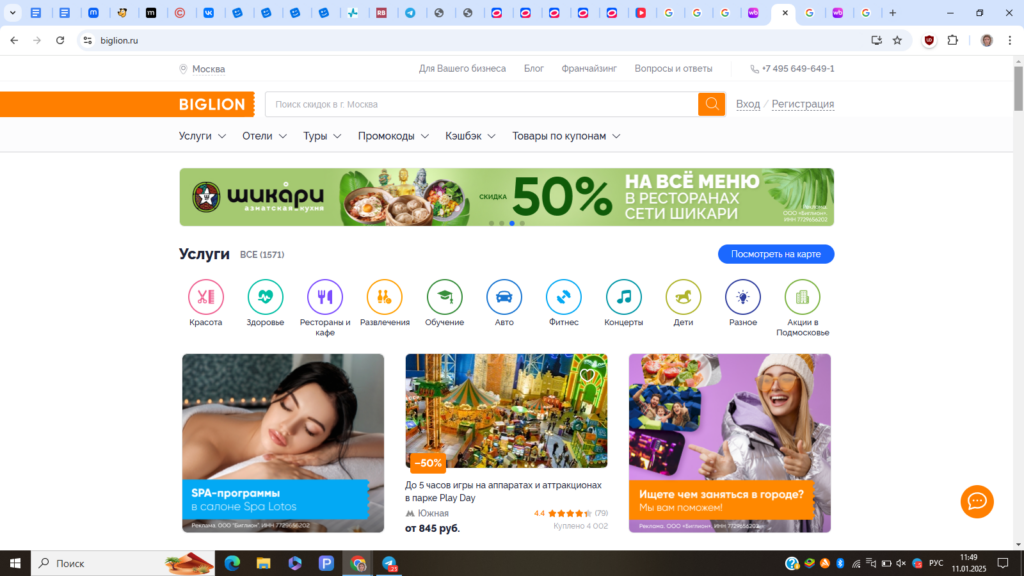1024x576 pixels.
Task: Open the Дети rocking horse icon
Action: pyautogui.click(x=683, y=297)
